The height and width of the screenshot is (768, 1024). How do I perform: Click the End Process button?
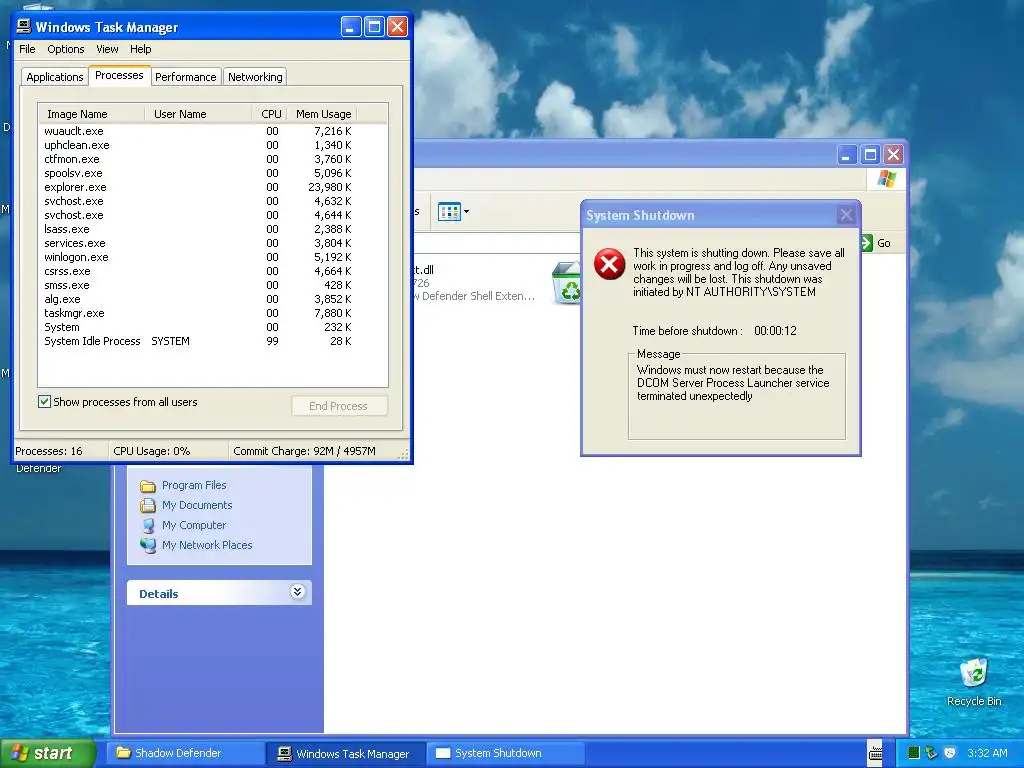pos(339,406)
